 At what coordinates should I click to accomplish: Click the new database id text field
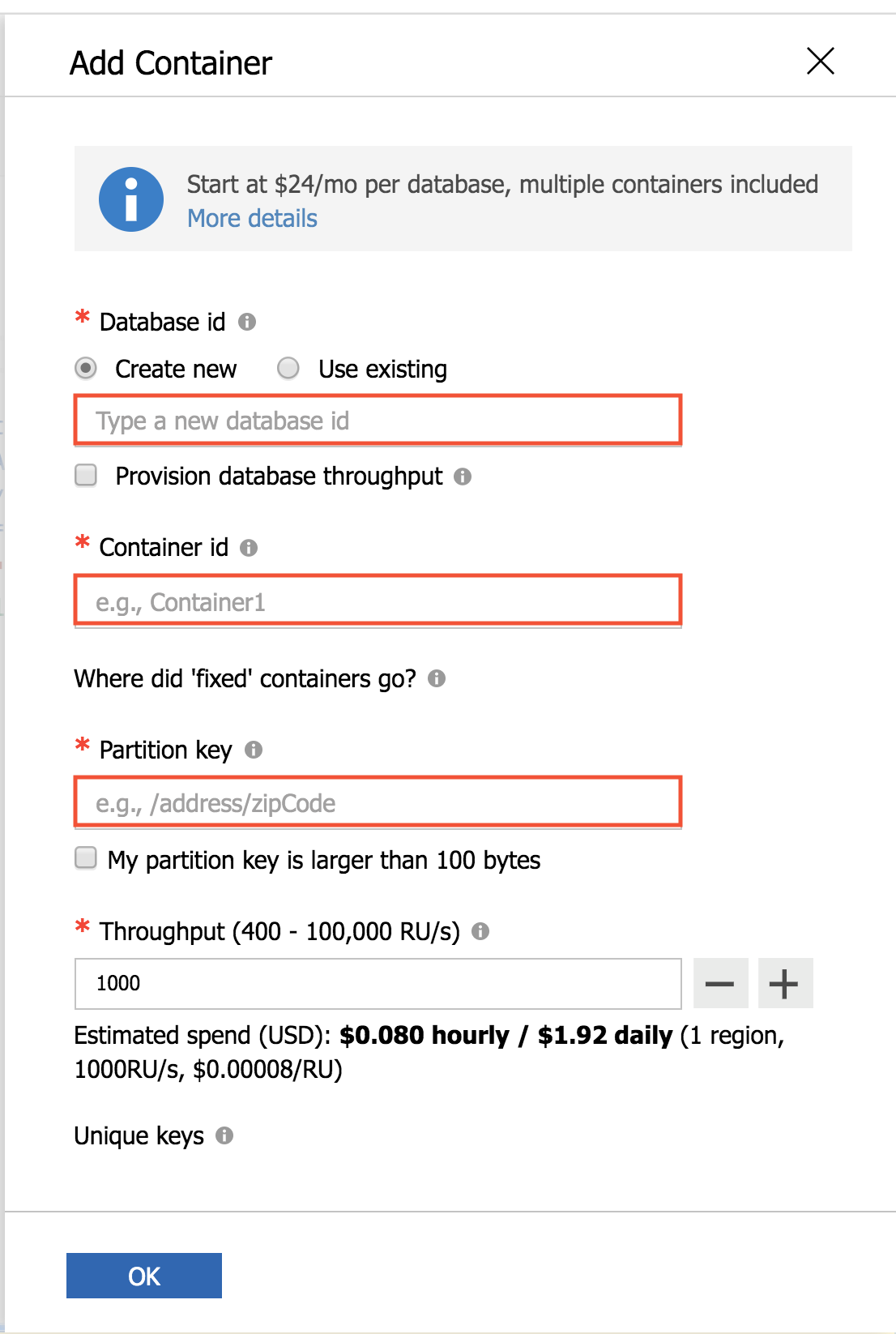point(378,421)
